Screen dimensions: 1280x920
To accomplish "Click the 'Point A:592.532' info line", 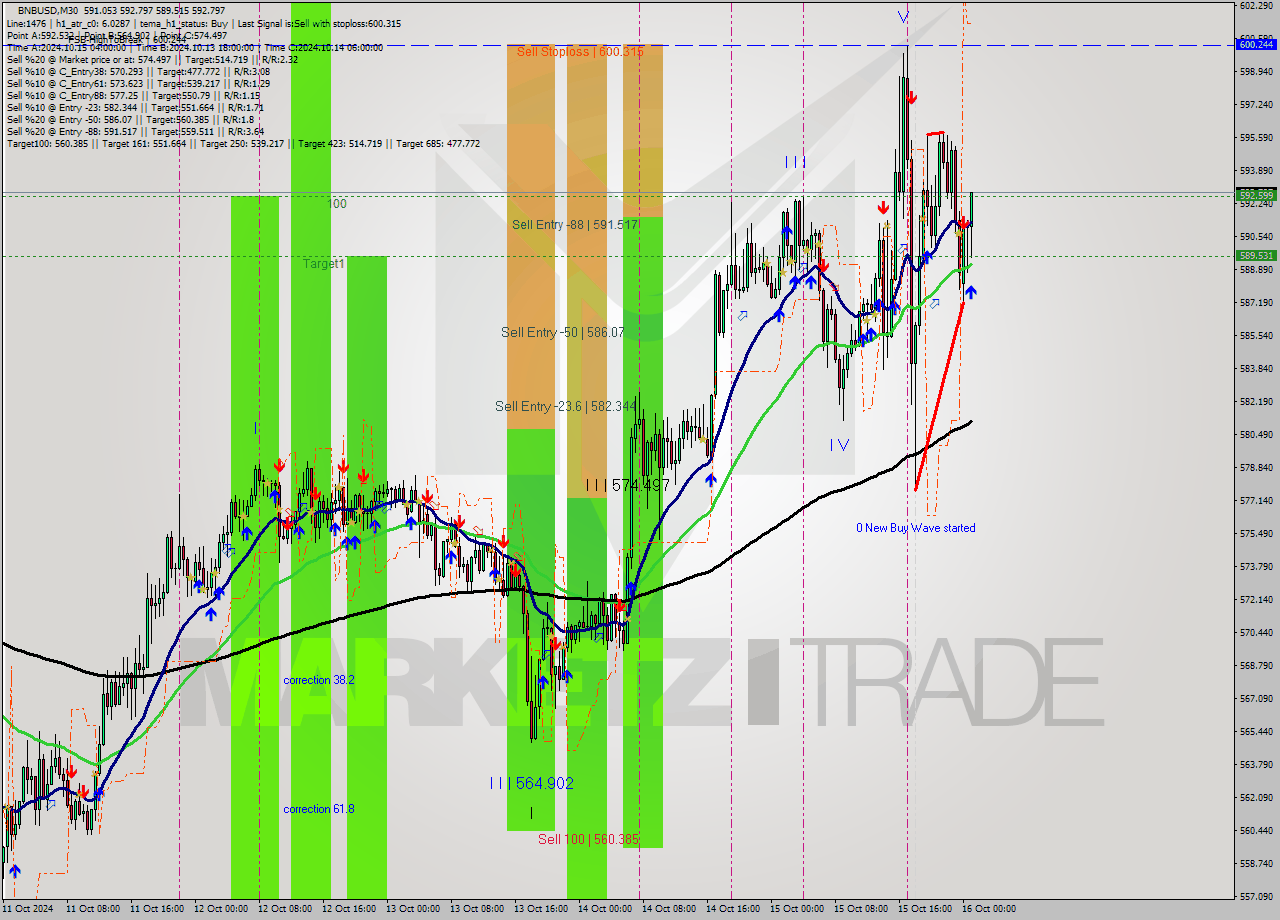I will [117, 35].
